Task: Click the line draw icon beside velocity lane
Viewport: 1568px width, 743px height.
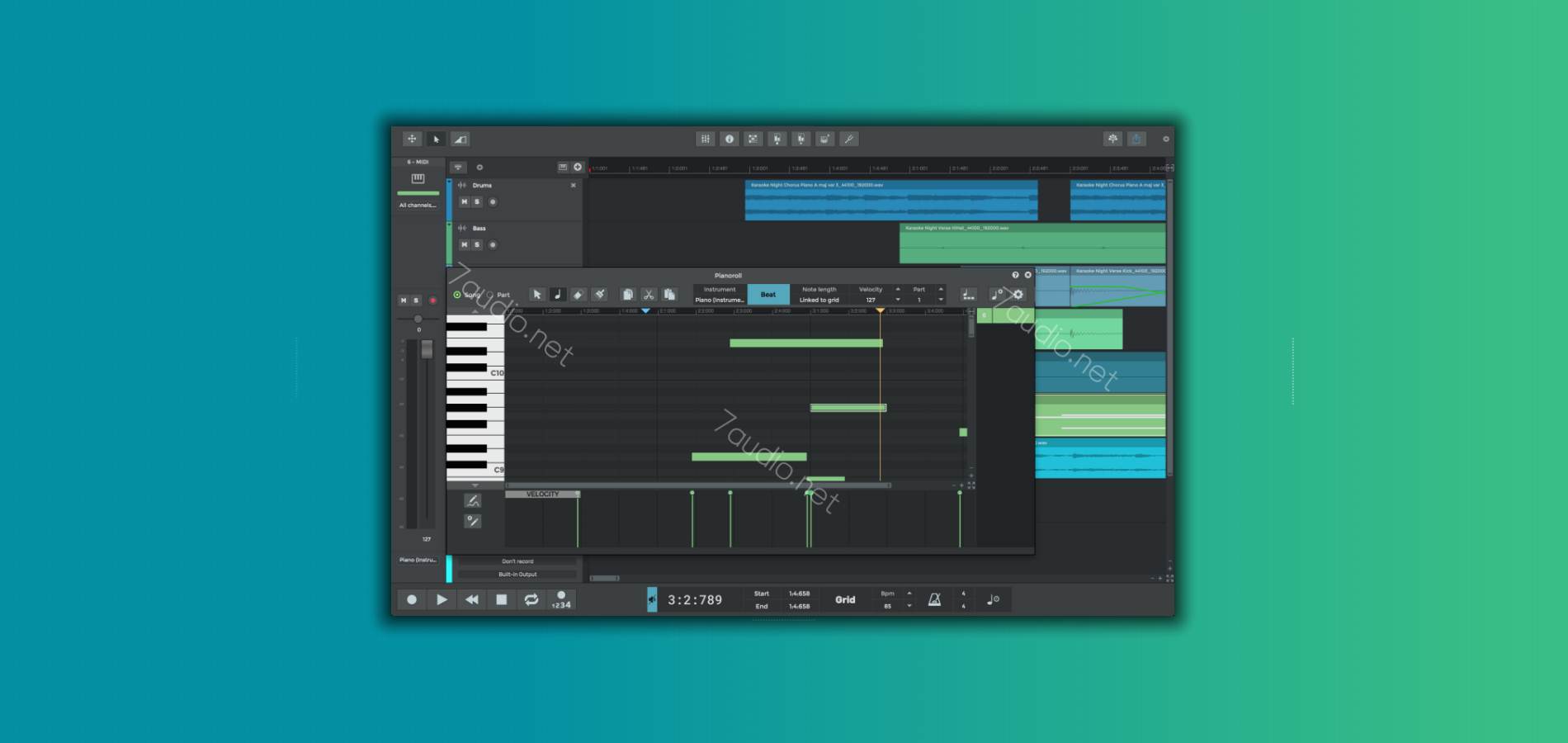Action: 472,521
